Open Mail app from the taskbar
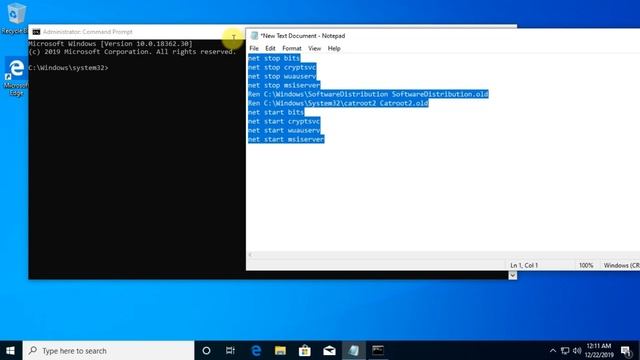Viewport: 640px width, 360px height. [329, 351]
